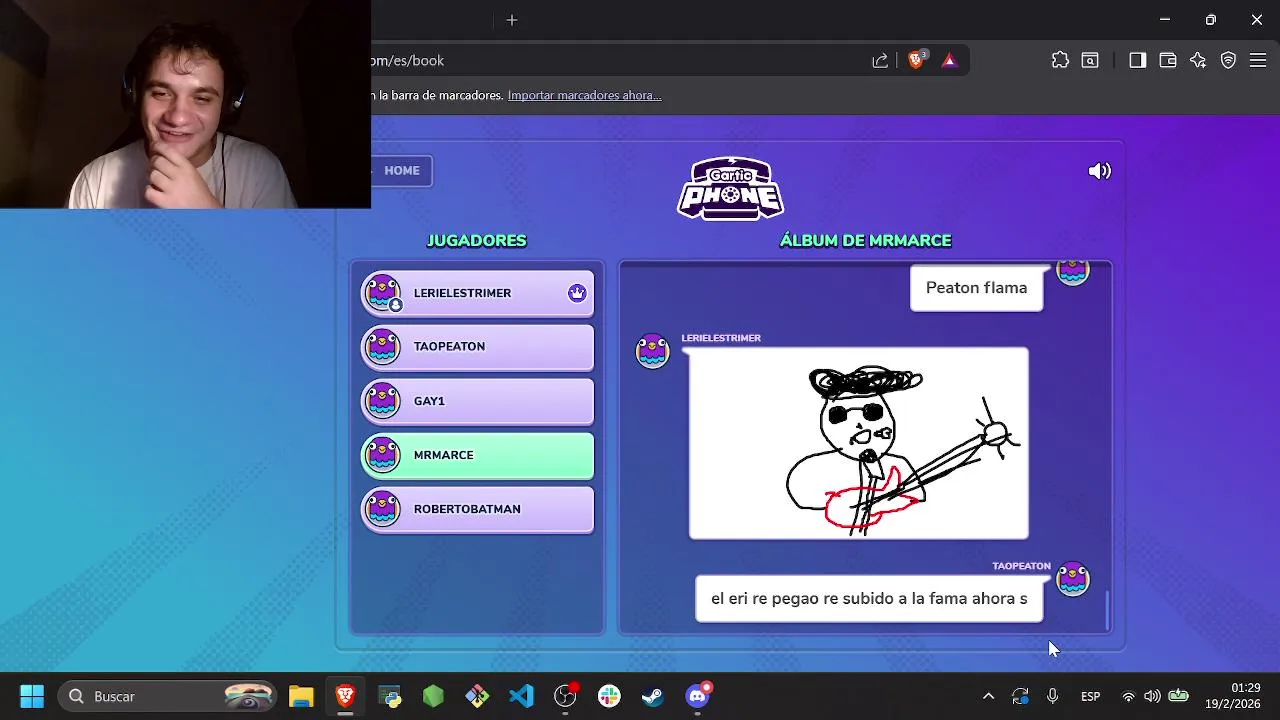
Task: Open File Explorer from the taskbar
Action: 301,696
